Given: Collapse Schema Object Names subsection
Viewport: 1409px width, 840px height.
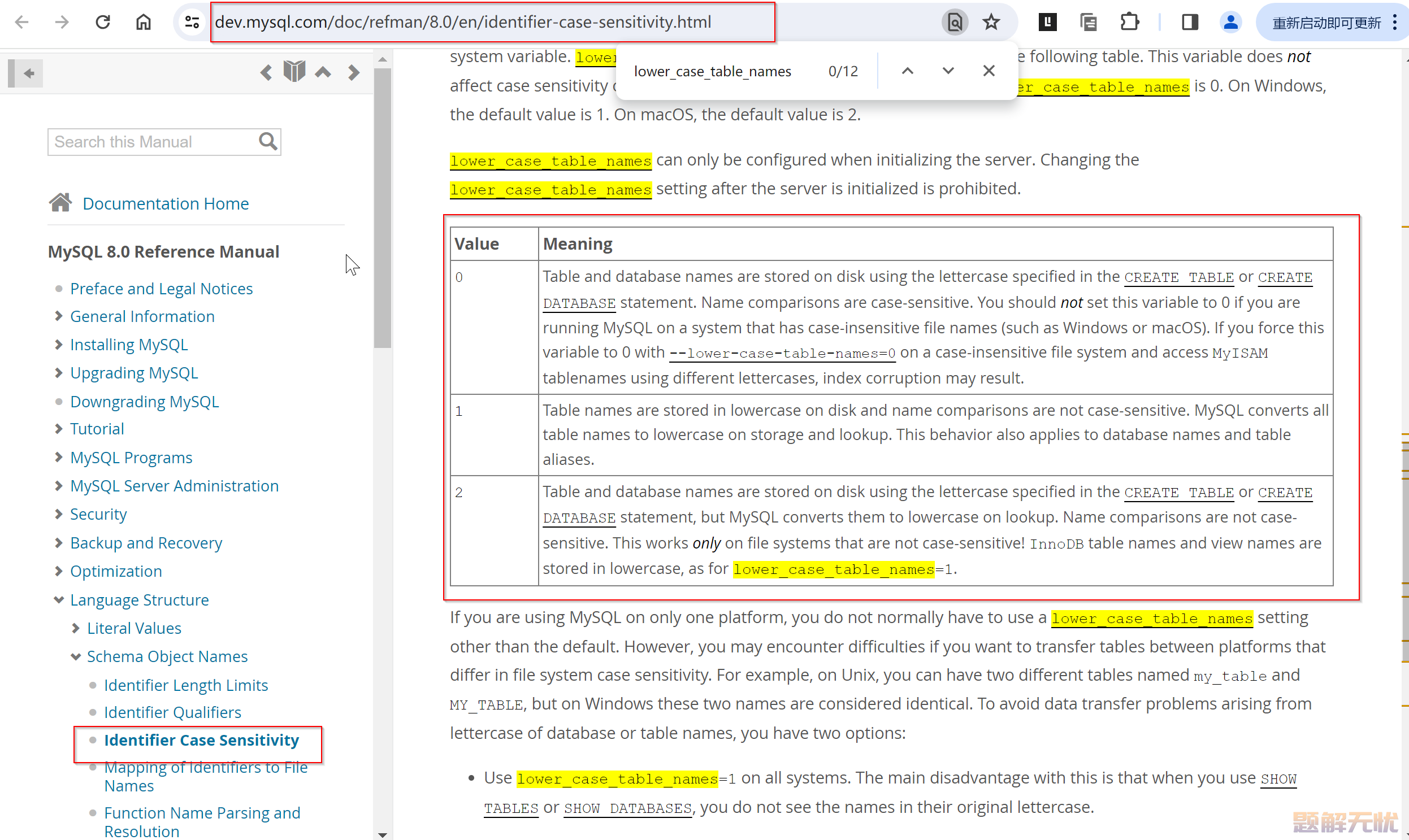Looking at the screenshot, I should (76, 656).
